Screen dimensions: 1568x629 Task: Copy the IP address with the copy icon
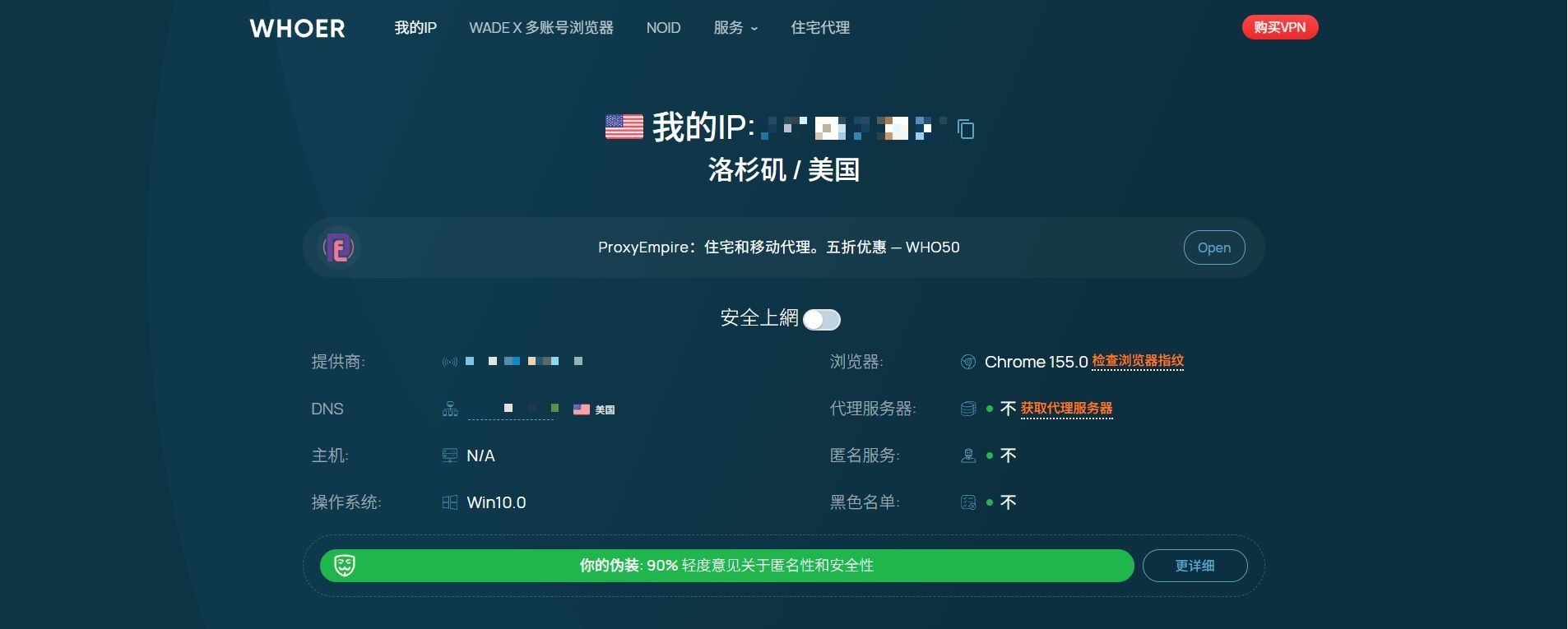(966, 129)
